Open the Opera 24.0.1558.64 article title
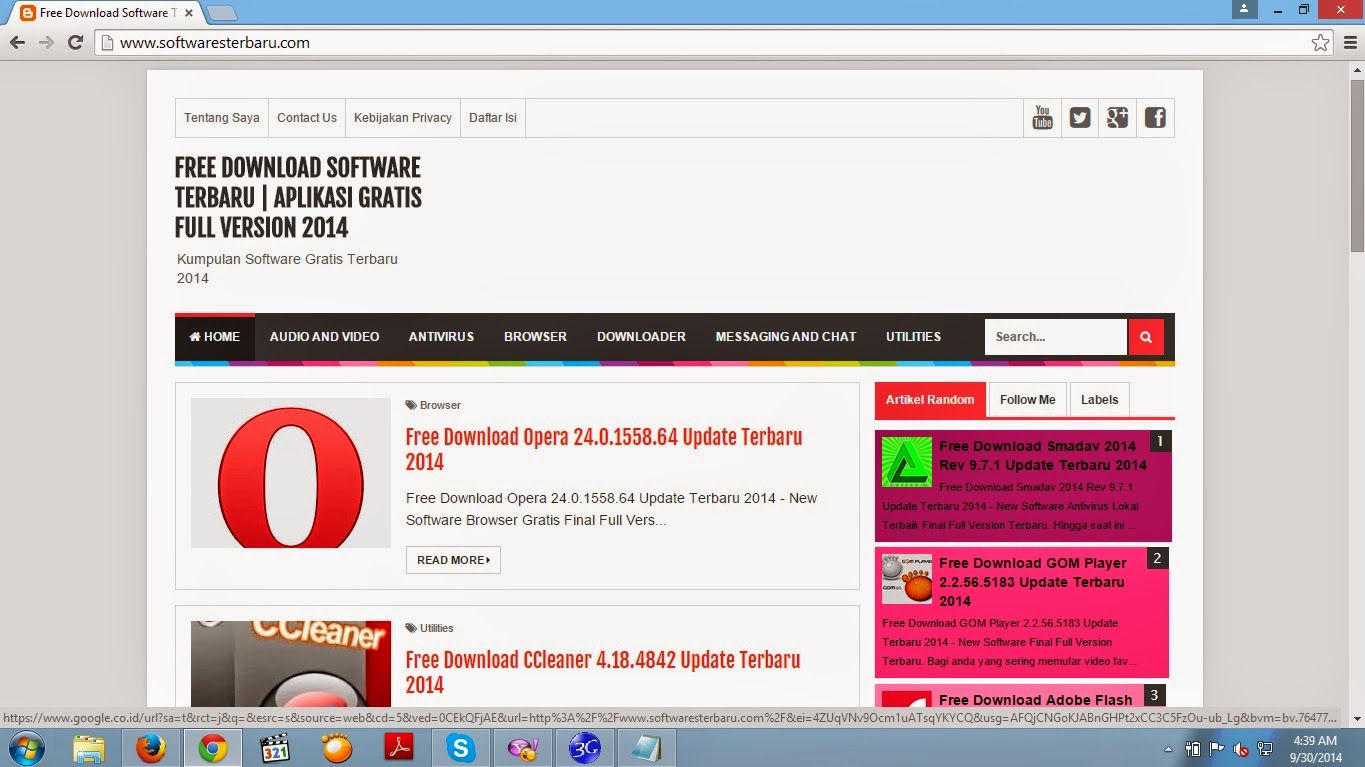1365x767 pixels. 604,449
